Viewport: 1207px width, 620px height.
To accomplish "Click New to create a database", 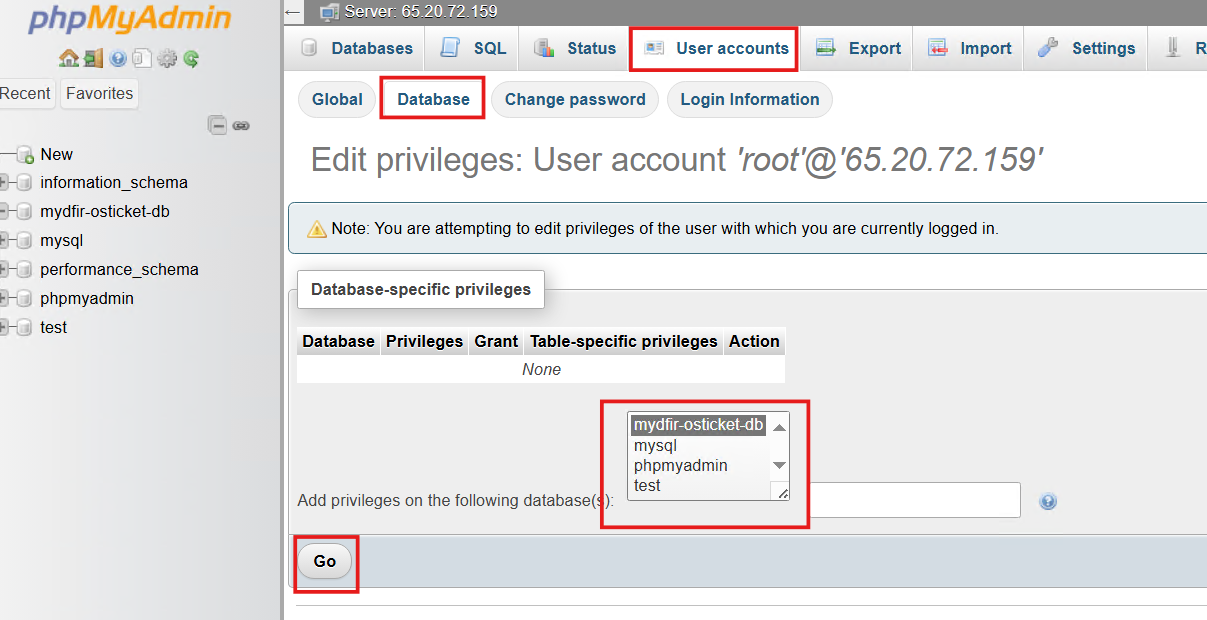I will pyautogui.click(x=57, y=154).
